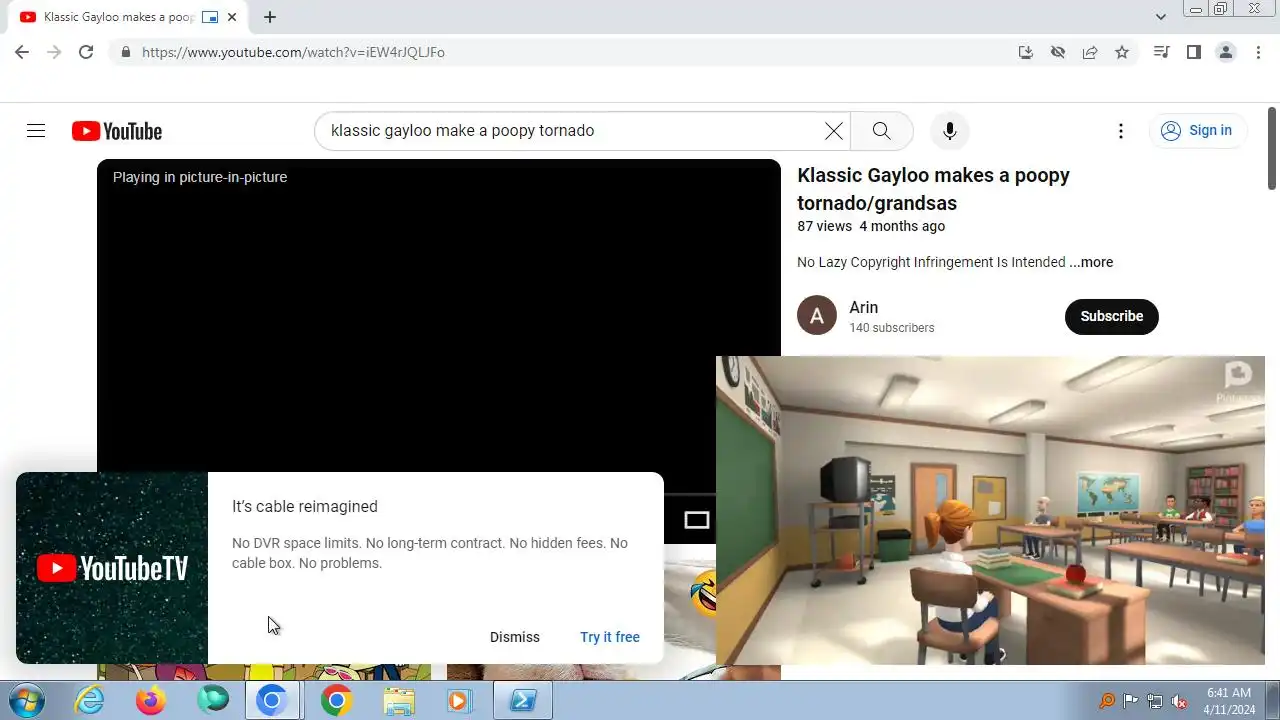Image resolution: width=1280 pixels, height=720 pixels.
Task: Open the media control toolbar icon
Action: 1161,52
